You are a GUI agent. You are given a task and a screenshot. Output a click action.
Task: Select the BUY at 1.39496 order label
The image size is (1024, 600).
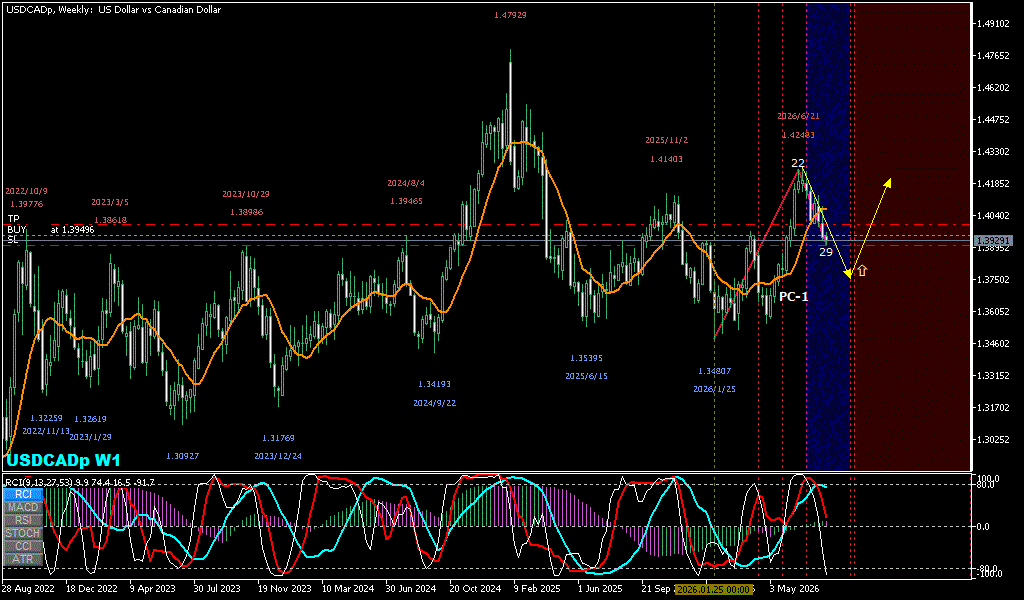51,230
